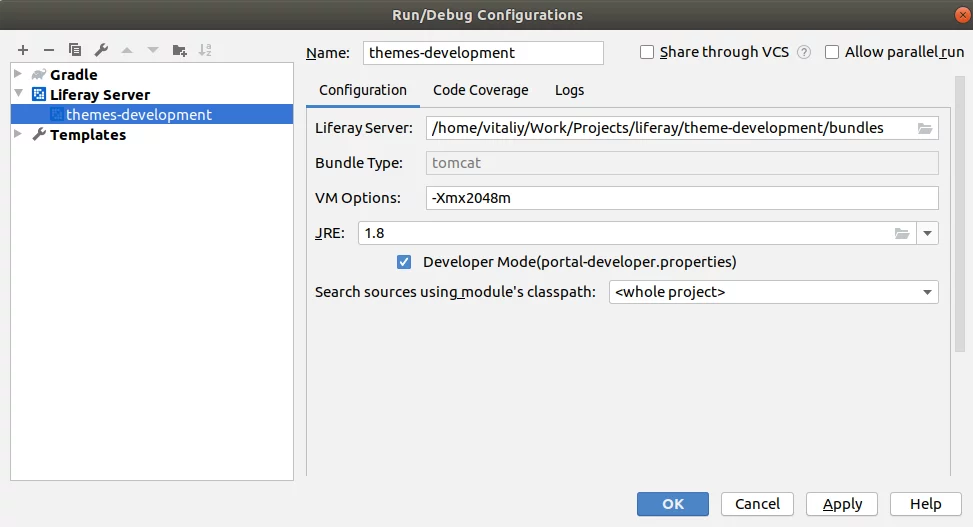Open the JRE dropdown arrow
Screen dimensions: 973x527
click(x=927, y=233)
